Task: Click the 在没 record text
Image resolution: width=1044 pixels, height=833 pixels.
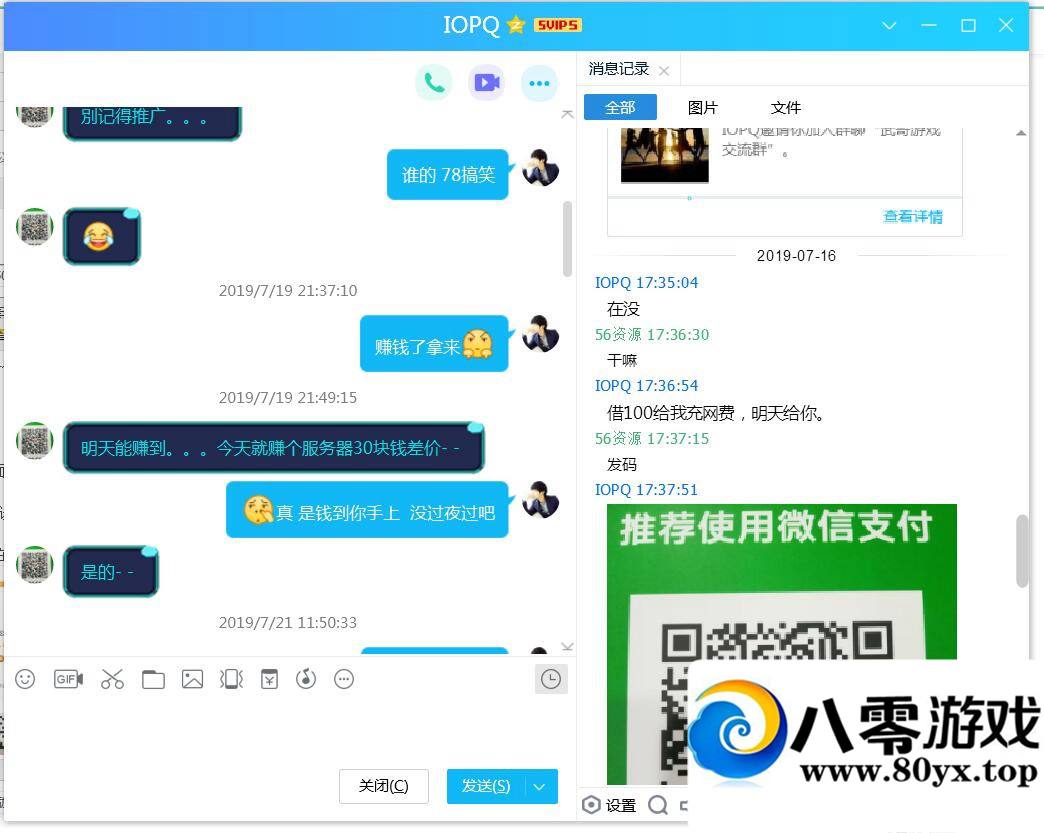Action: [x=623, y=308]
